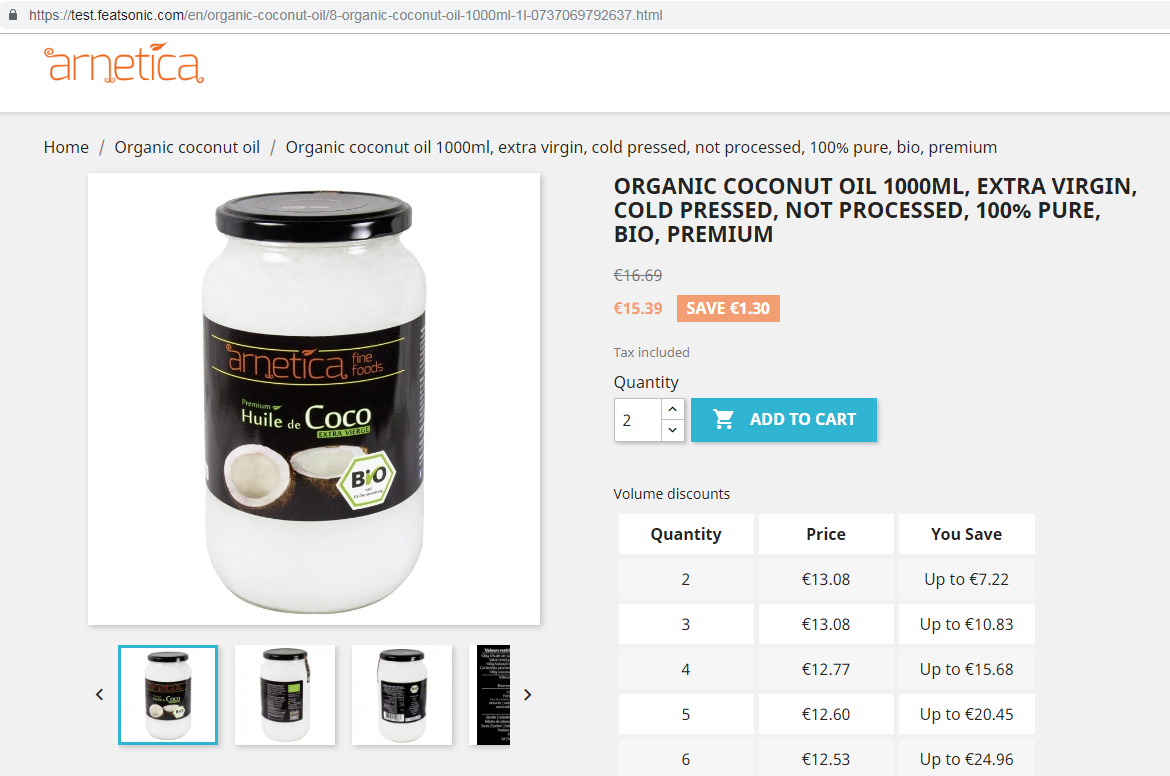The width and height of the screenshot is (1170, 776).
Task: Click the product title breadcrumb text
Action: coord(641,147)
